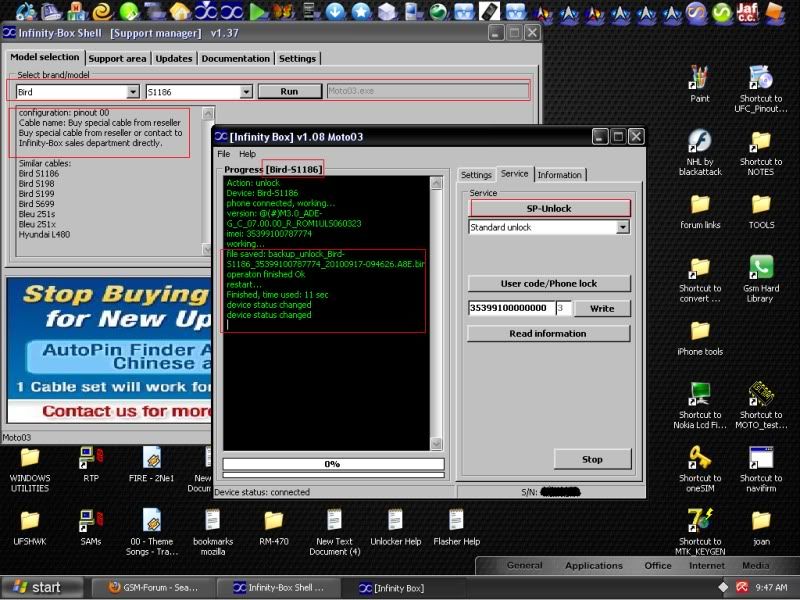This screenshot has width=800, height=600.
Task: Open Shortcut to NOTES folder icon
Action: [760, 152]
